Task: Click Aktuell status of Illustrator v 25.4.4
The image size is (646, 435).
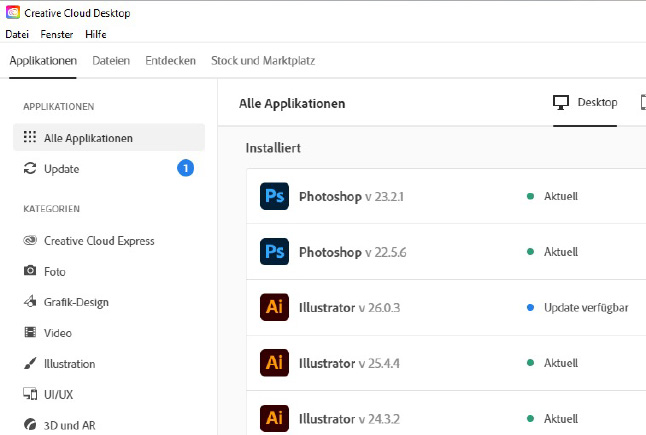Action: tap(552, 363)
